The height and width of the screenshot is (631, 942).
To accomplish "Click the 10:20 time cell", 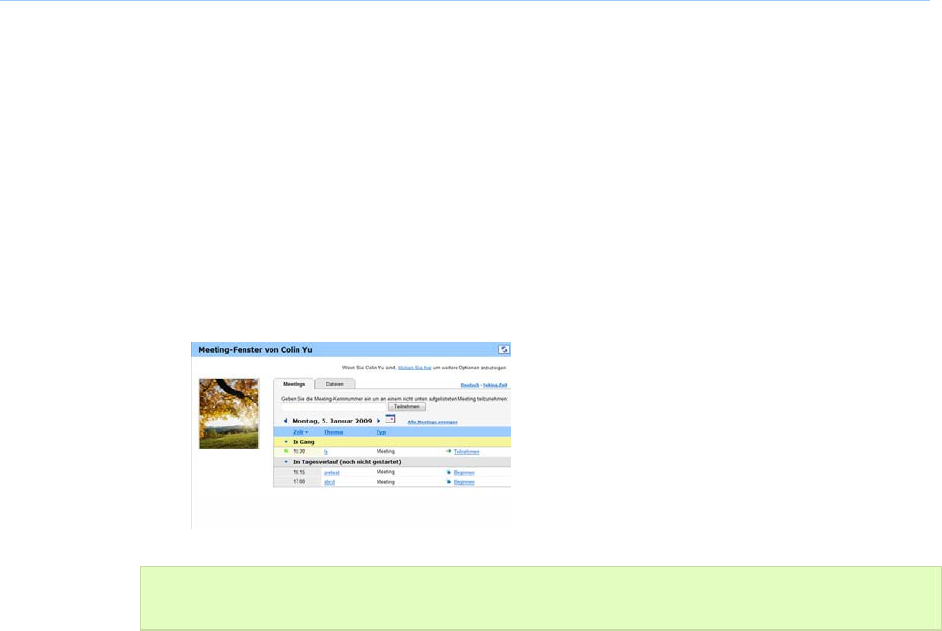I will point(299,451).
